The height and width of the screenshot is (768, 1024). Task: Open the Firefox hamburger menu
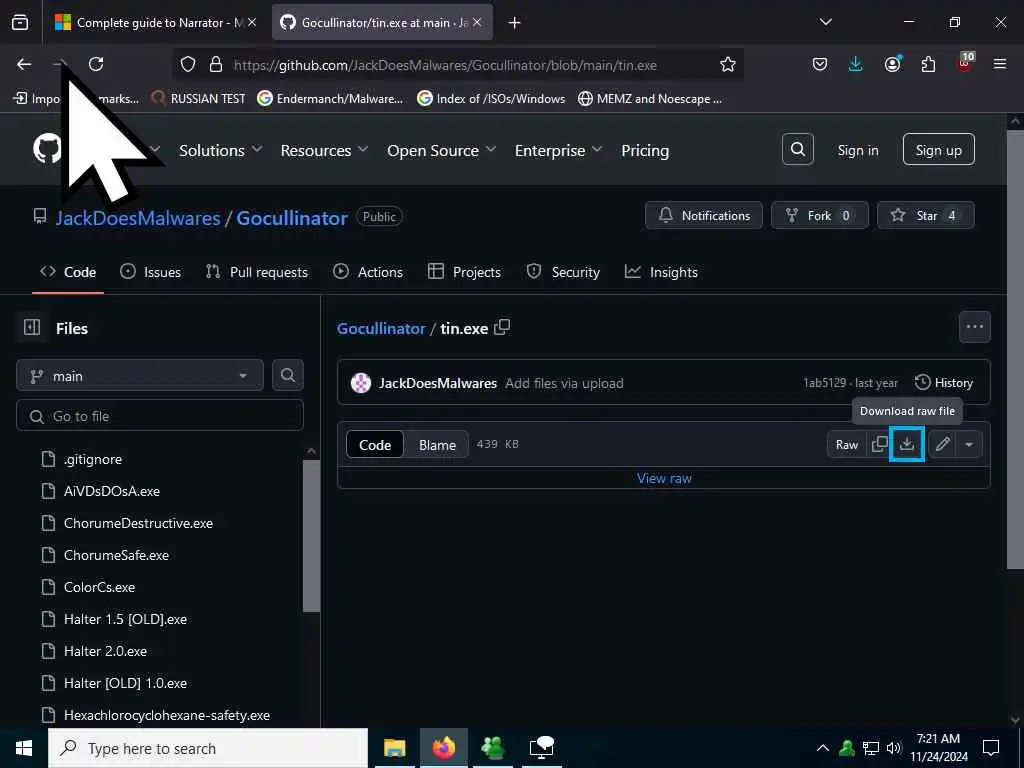click(1000, 64)
